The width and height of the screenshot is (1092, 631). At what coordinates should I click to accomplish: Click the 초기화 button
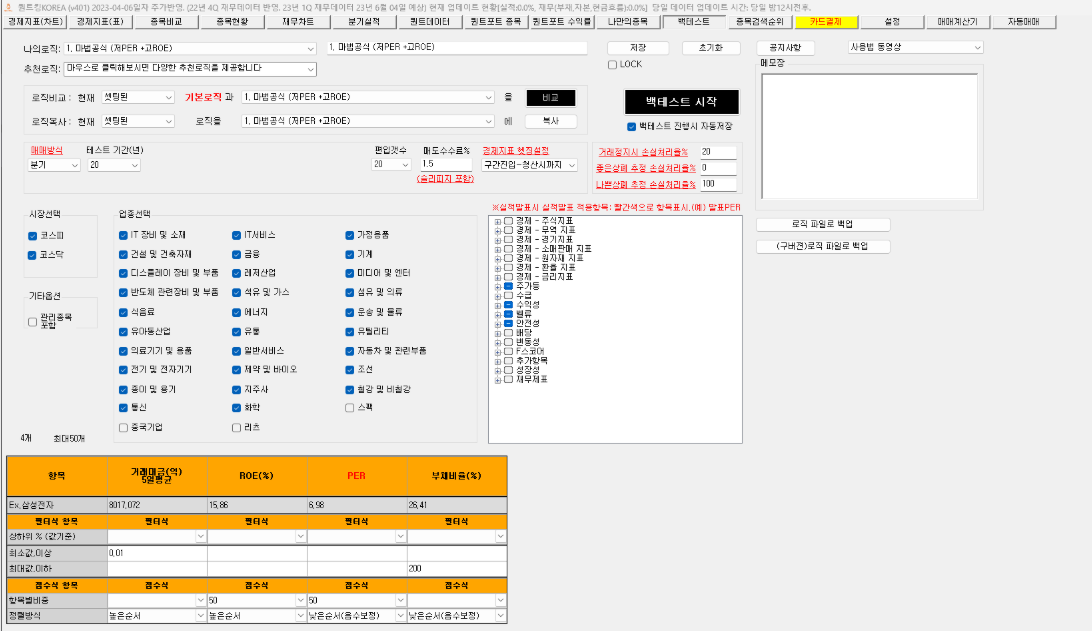coord(710,47)
